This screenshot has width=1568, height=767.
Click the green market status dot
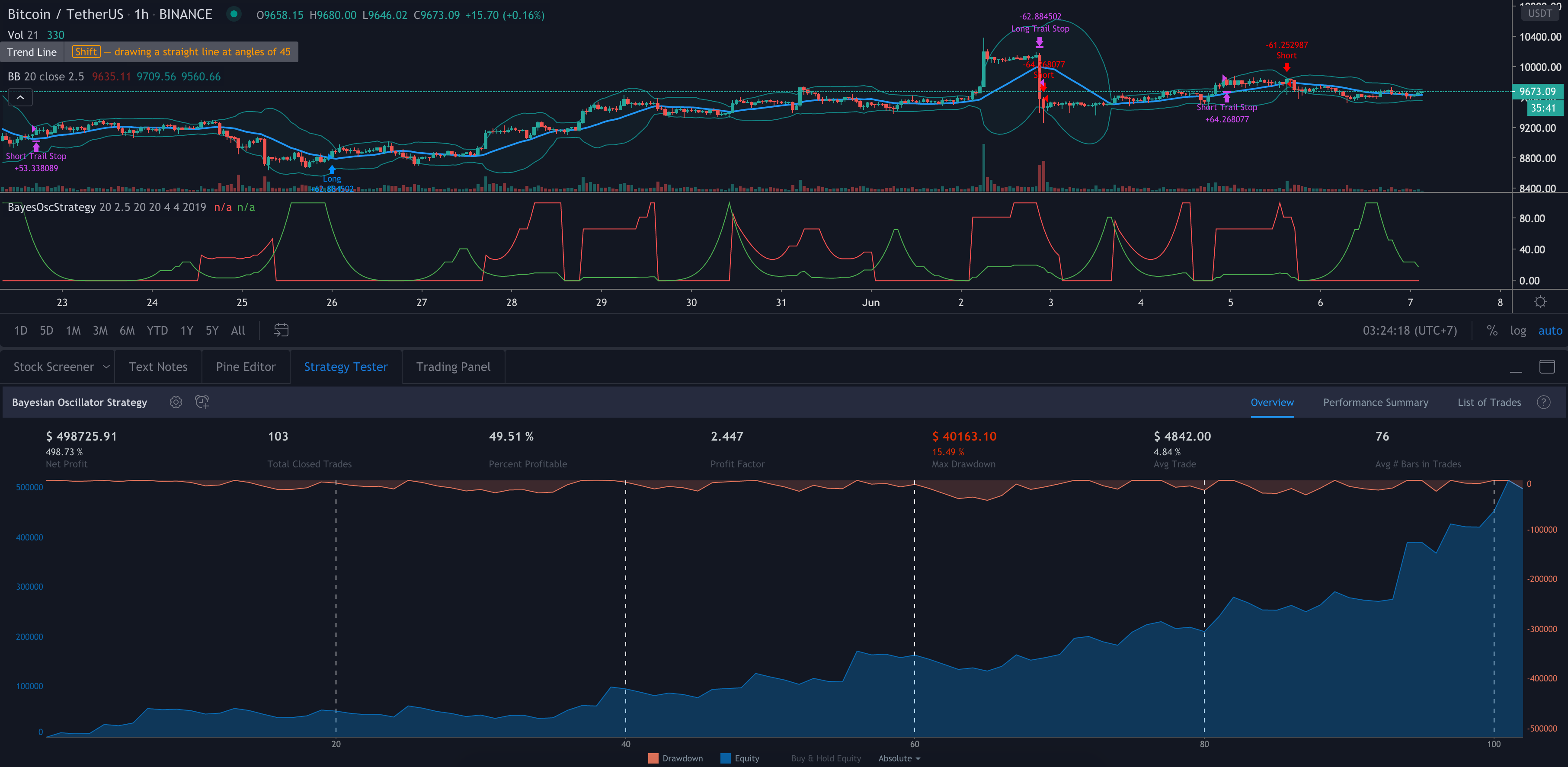(234, 14)
